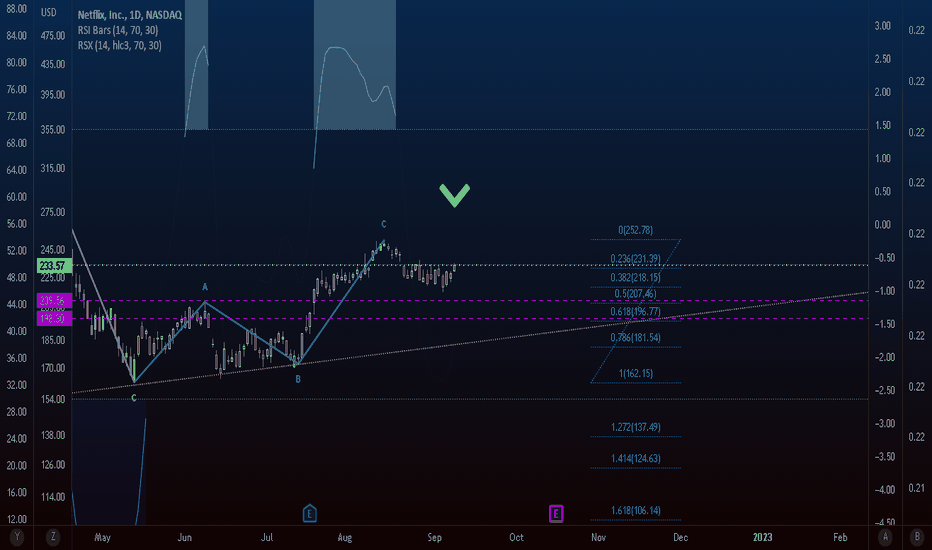Click May on the time axis

coord(102,538)
